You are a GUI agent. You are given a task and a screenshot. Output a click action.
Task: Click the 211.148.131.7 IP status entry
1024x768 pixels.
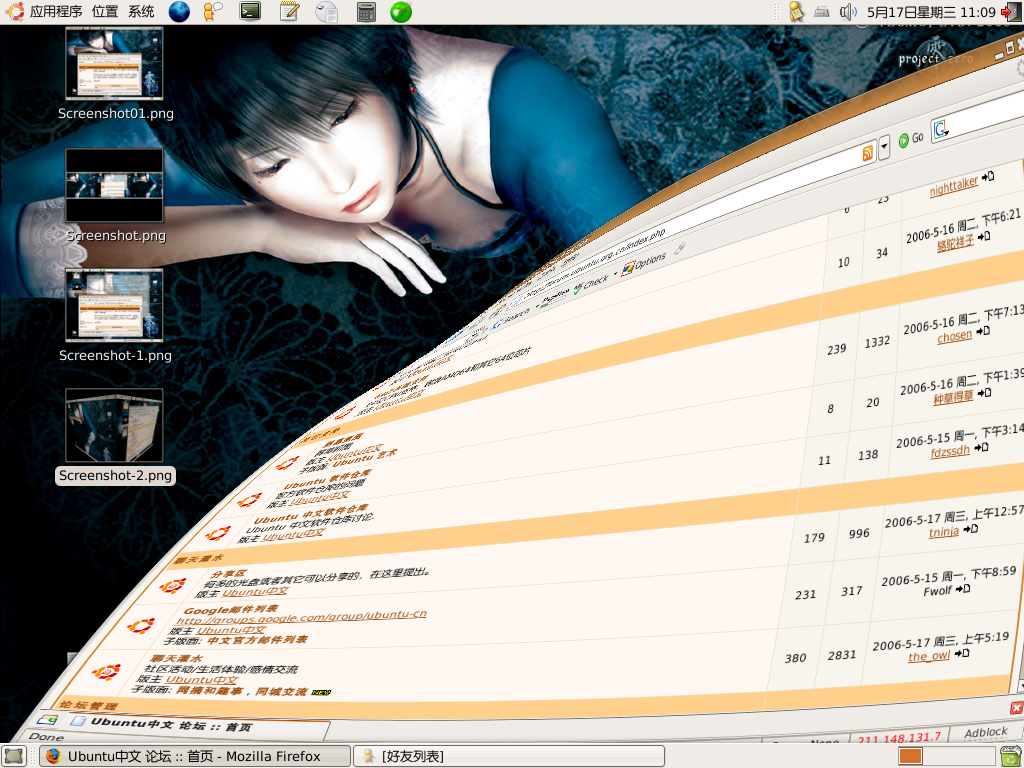[x=899, y=738]
